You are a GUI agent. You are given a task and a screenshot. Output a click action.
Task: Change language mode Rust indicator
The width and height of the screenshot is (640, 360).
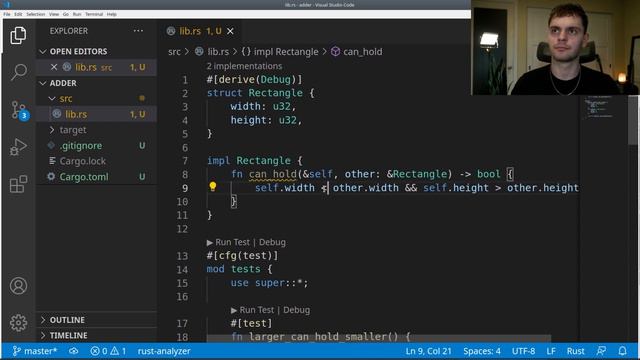tap(576, 351)
